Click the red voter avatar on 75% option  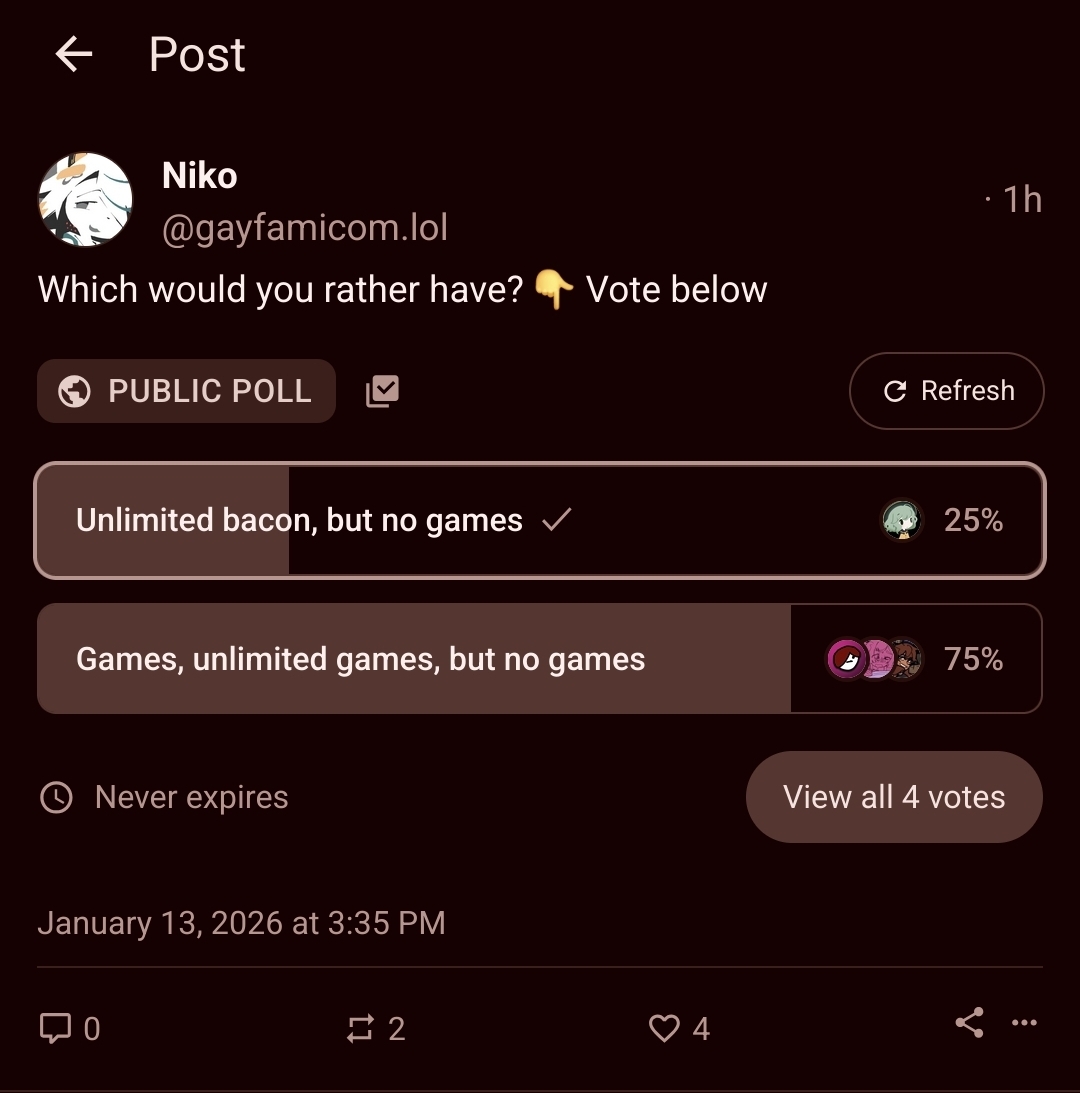846,659
